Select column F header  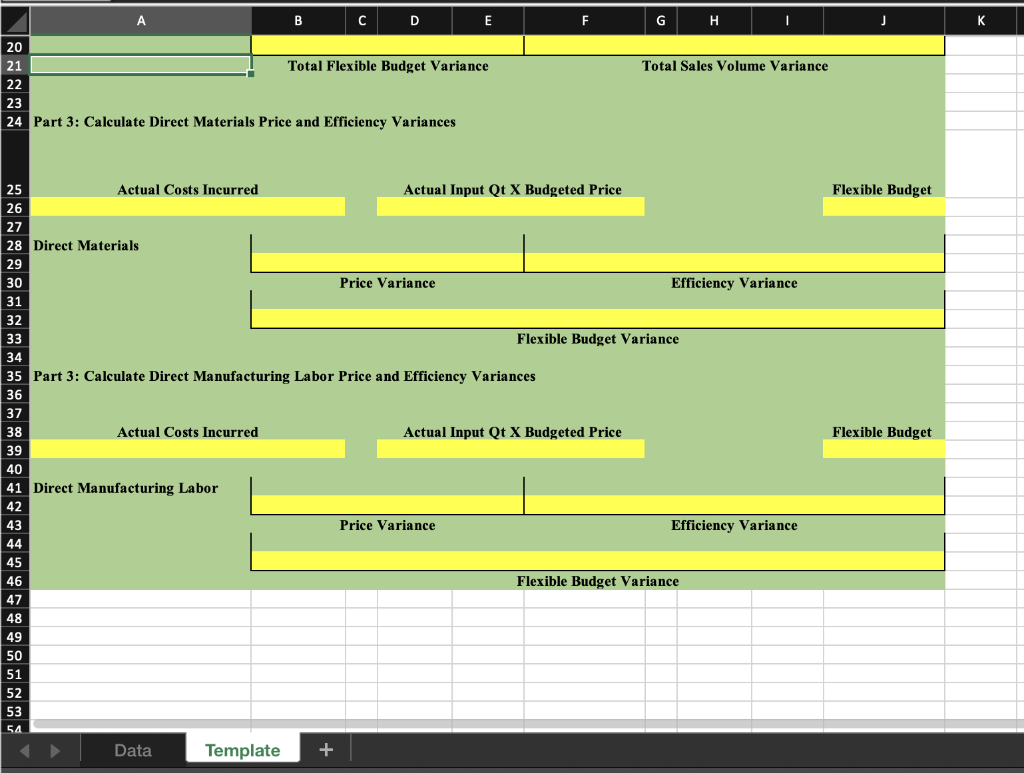coord(584,21)
